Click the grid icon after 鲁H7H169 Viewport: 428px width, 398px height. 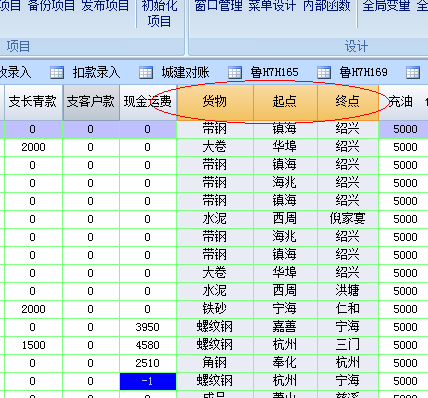[x=413, y=72]
